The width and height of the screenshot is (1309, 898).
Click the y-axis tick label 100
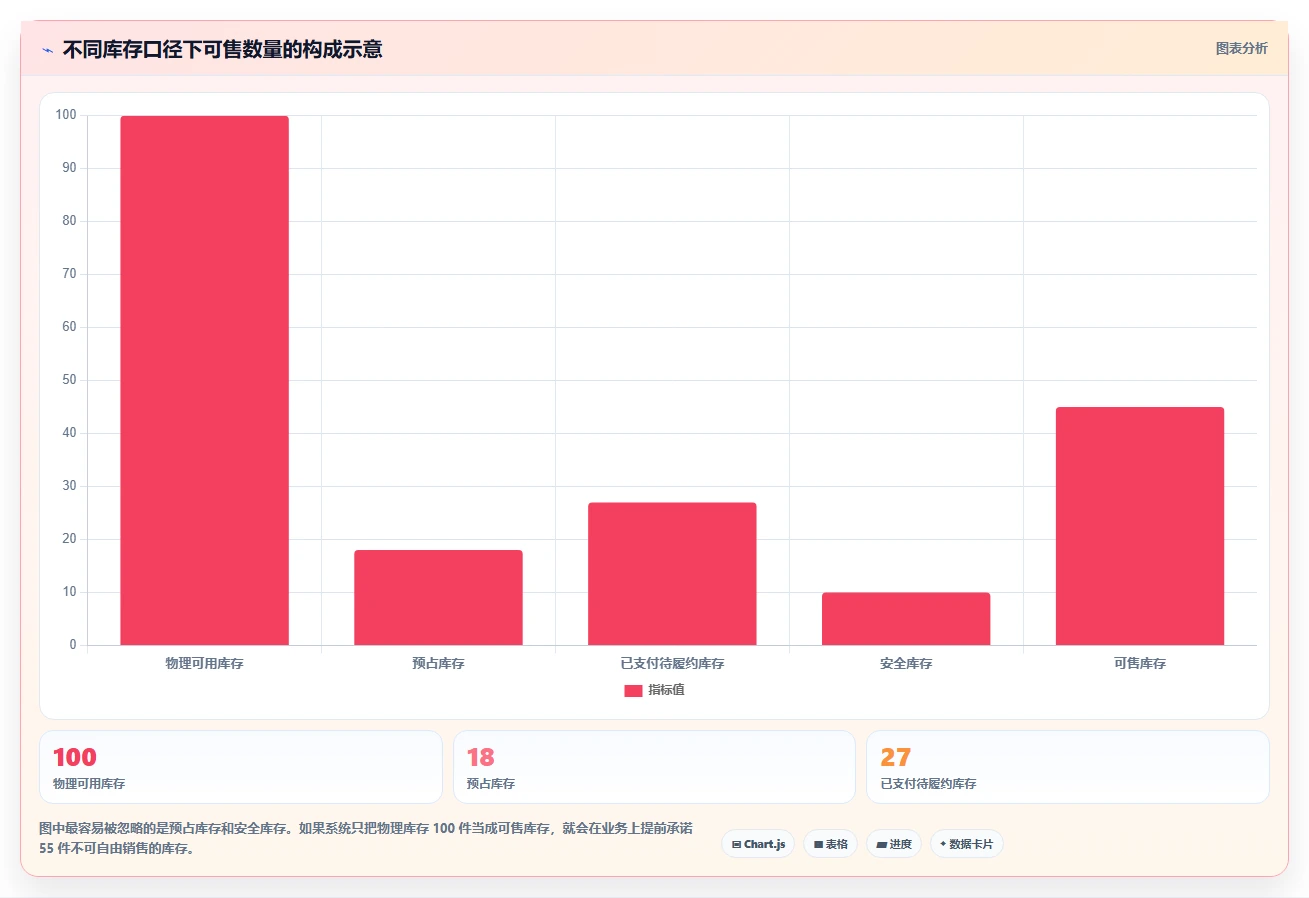[x=66, y=115]
